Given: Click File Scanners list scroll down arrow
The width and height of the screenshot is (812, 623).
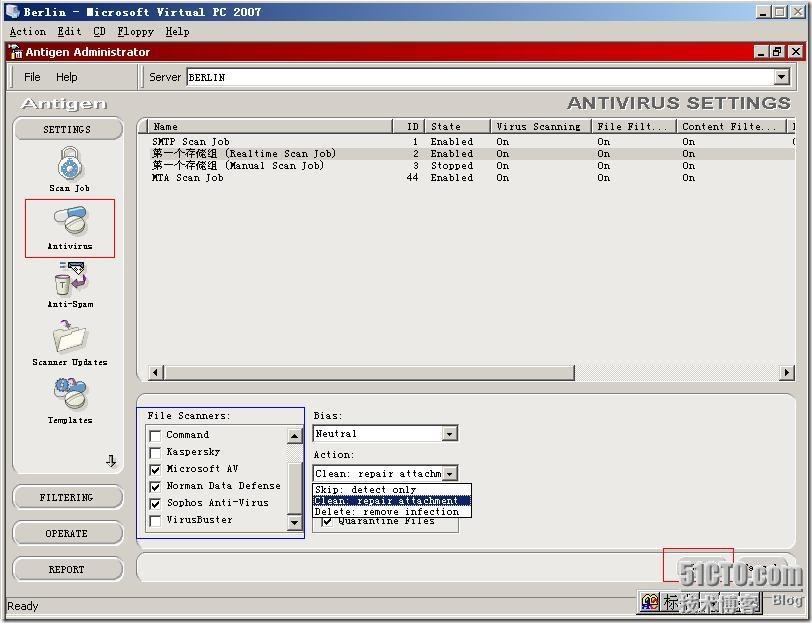Looking at the screenshot, I should [294, 522].
